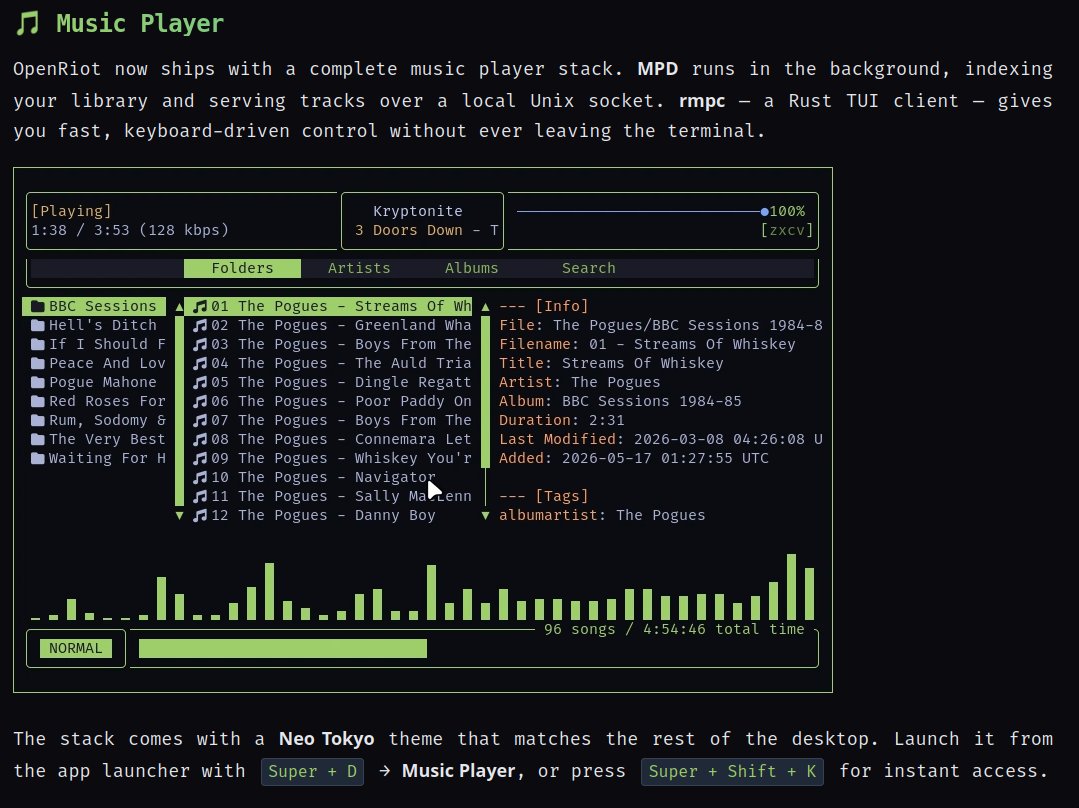Click the --- [Tags] section header

pyautogui.click(x=544, y=496)
